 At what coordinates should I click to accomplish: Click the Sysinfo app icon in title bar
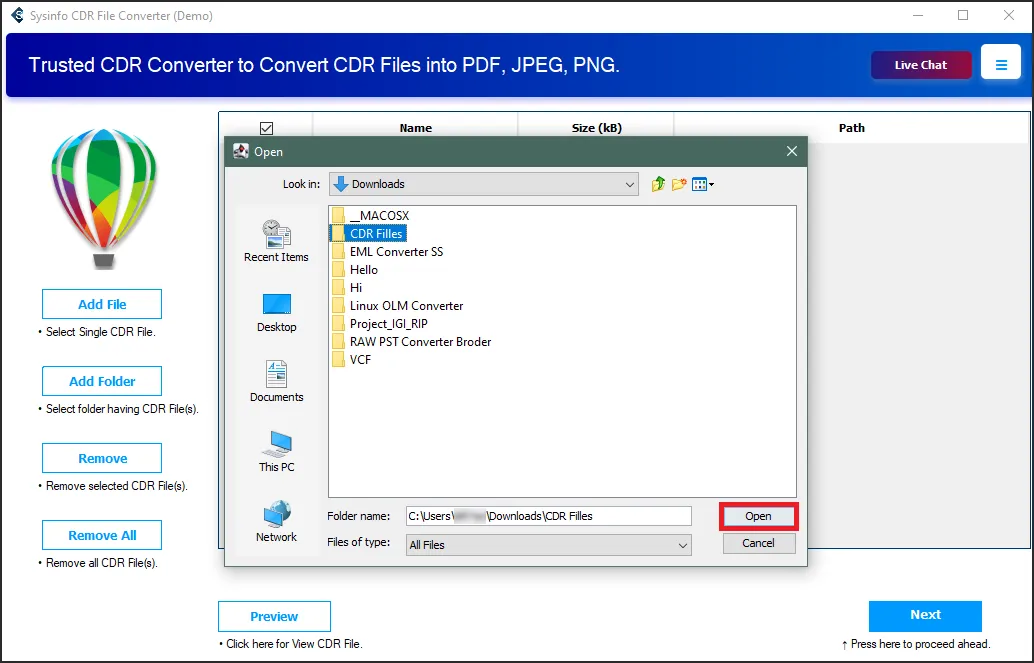pos(17,15)
